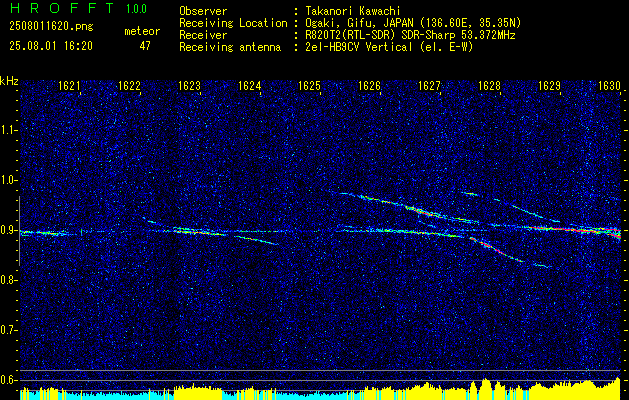Click the 0.6 kHz axis label
This screenshot has width=629, height=400.
[x=9, y=380]
